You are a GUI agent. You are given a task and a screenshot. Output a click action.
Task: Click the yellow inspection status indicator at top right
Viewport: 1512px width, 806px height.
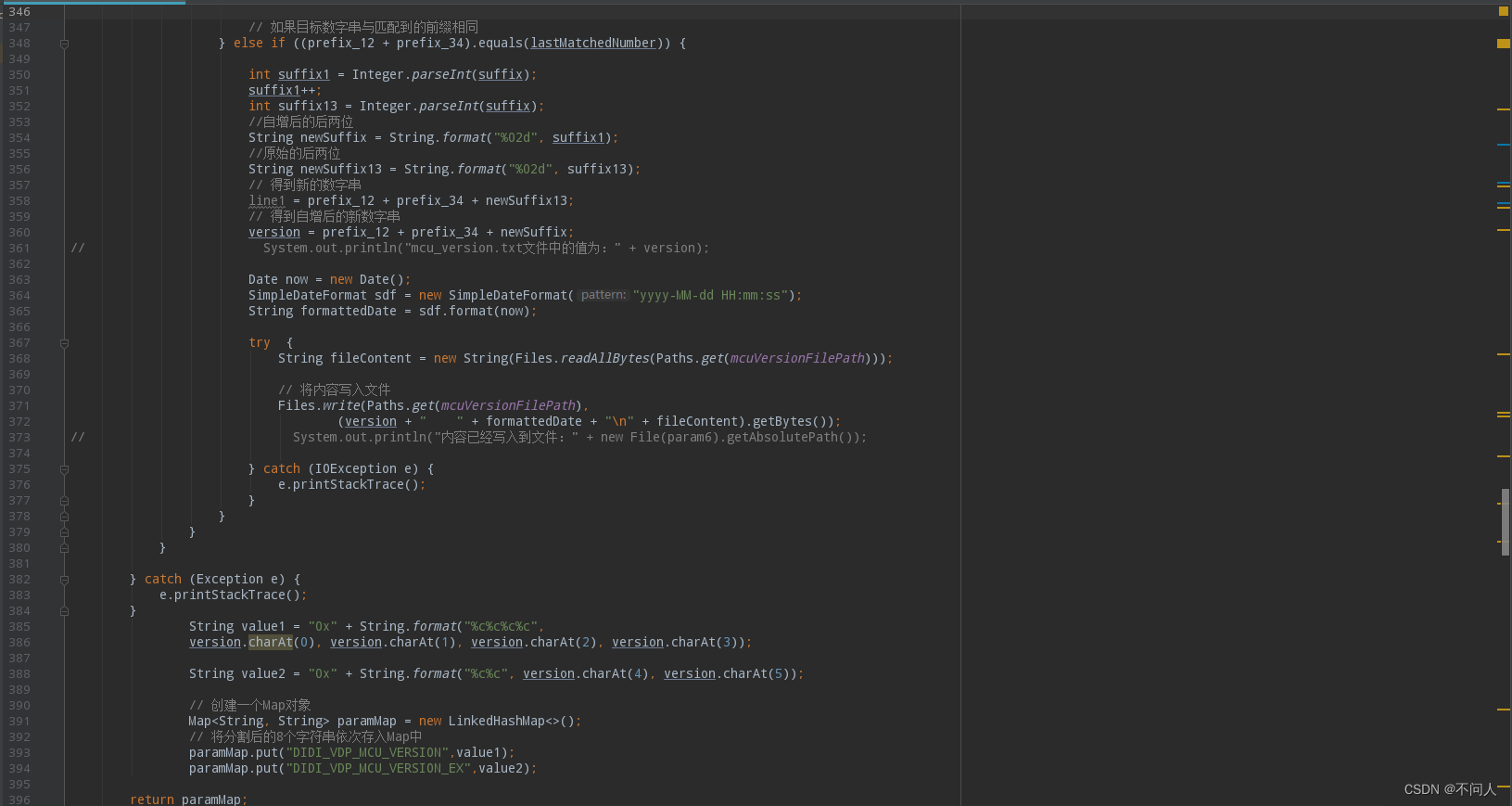1504,11
